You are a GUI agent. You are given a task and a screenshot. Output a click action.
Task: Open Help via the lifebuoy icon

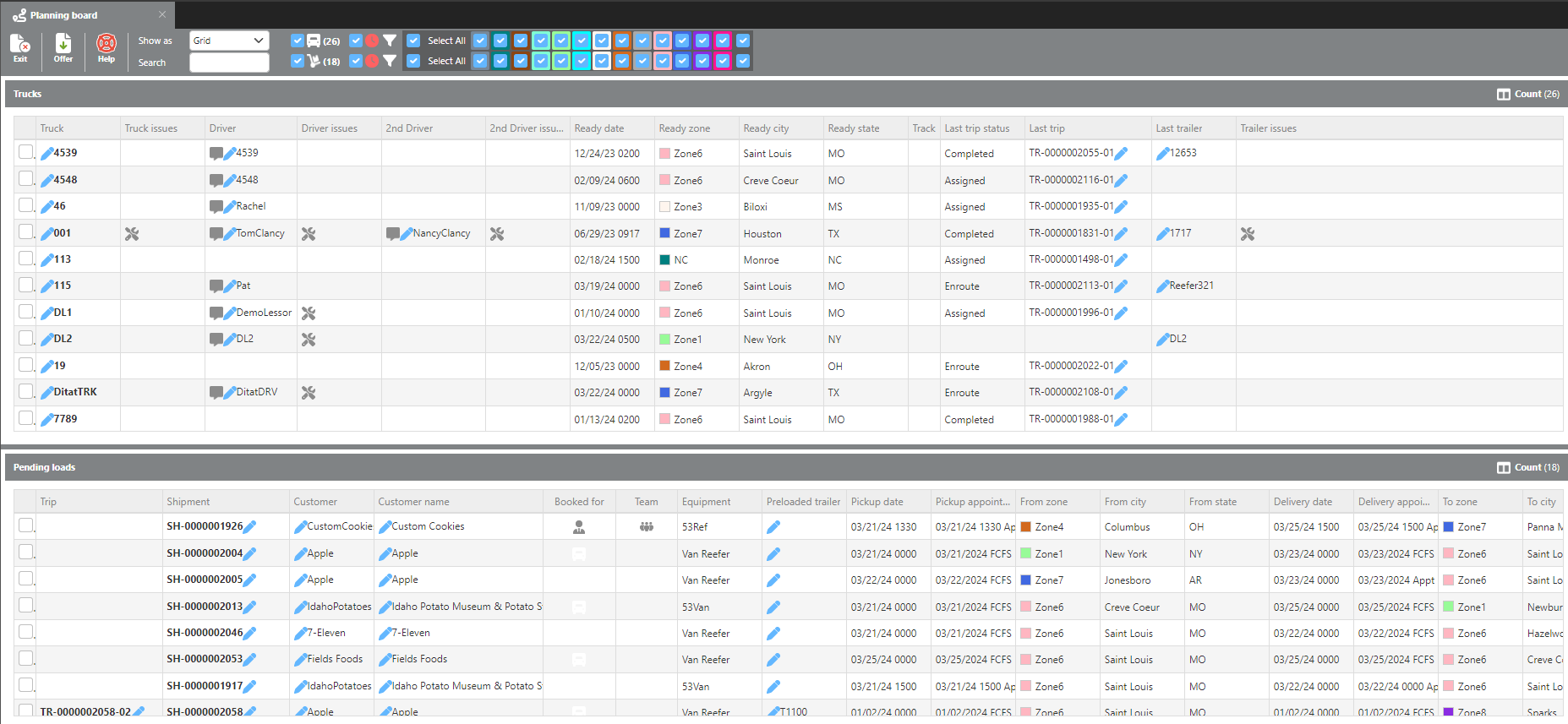(x=106, y=47)
